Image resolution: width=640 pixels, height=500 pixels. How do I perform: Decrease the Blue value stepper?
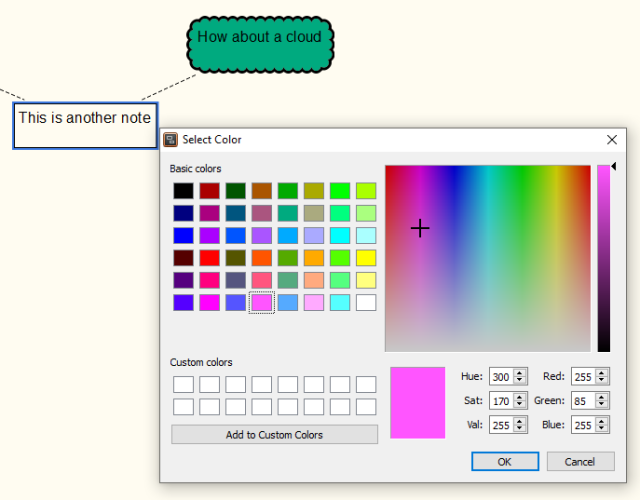tap(601, 429)
